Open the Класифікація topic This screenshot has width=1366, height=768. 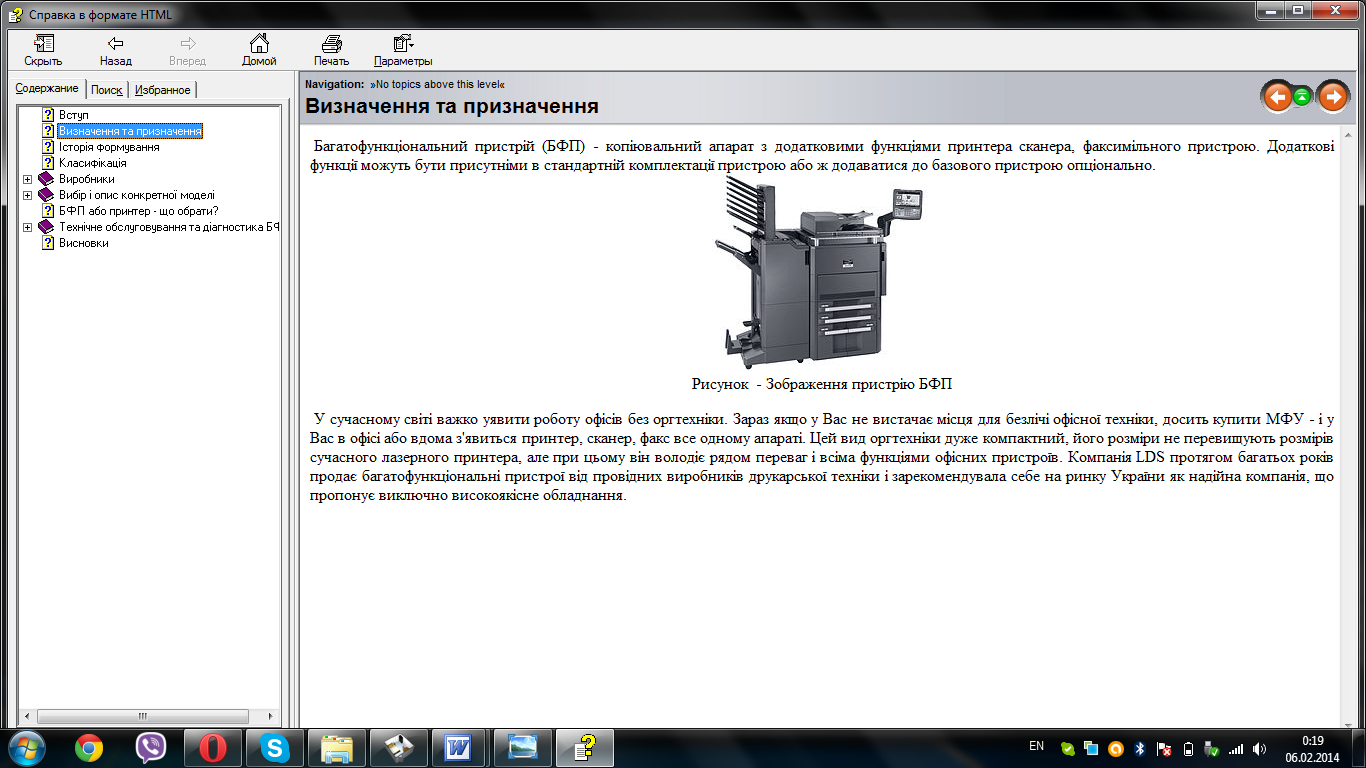click(92, 163)
